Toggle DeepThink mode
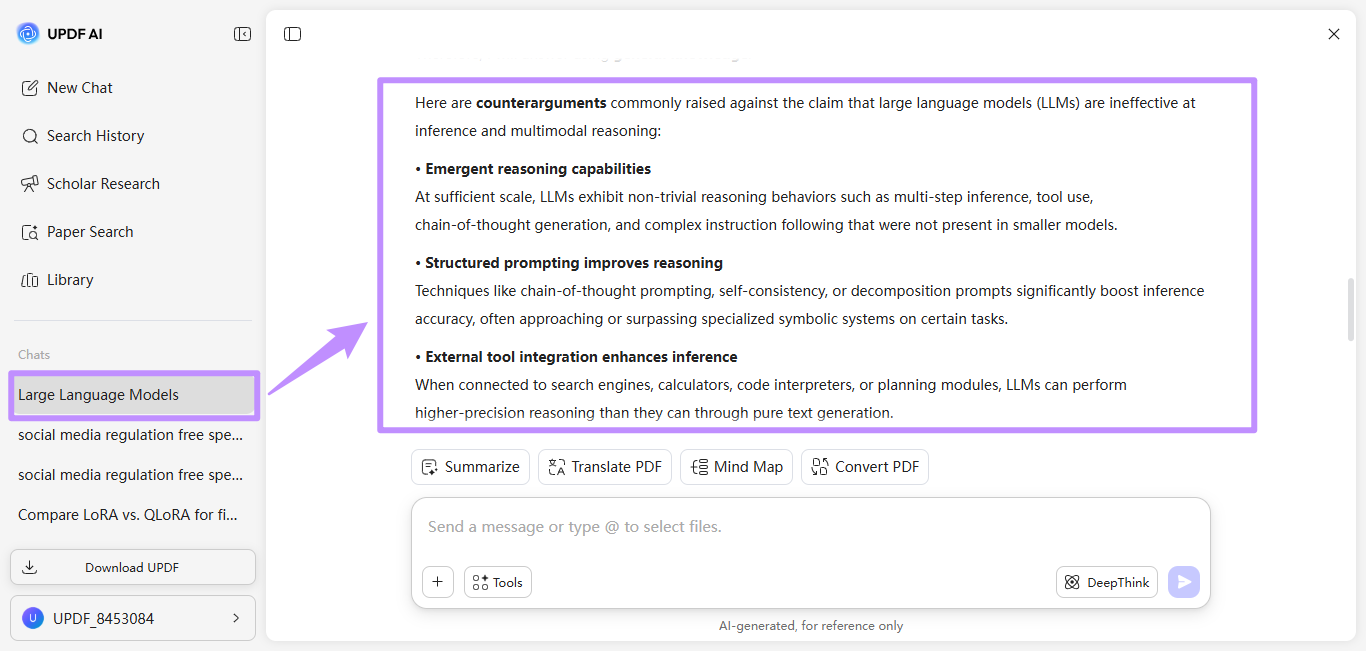The height and width of the screenshot is (651, 1366). coord(1107,582)
